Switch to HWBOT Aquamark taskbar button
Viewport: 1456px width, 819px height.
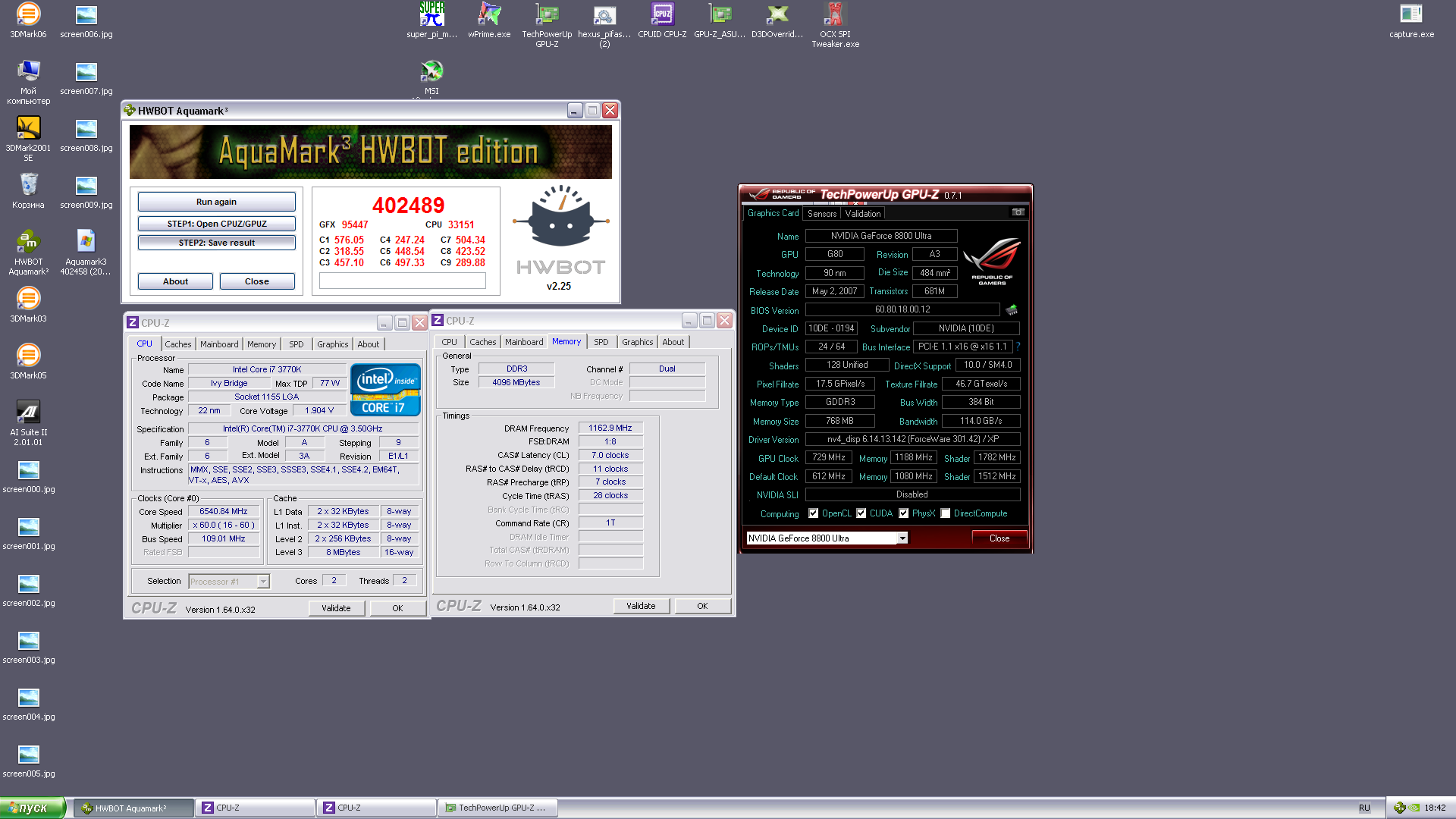(x=133, y=808)
